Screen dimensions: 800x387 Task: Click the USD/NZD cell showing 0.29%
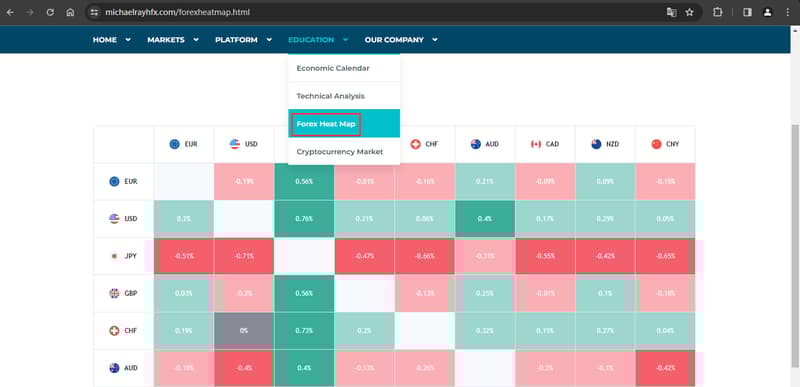click(605, 219)
